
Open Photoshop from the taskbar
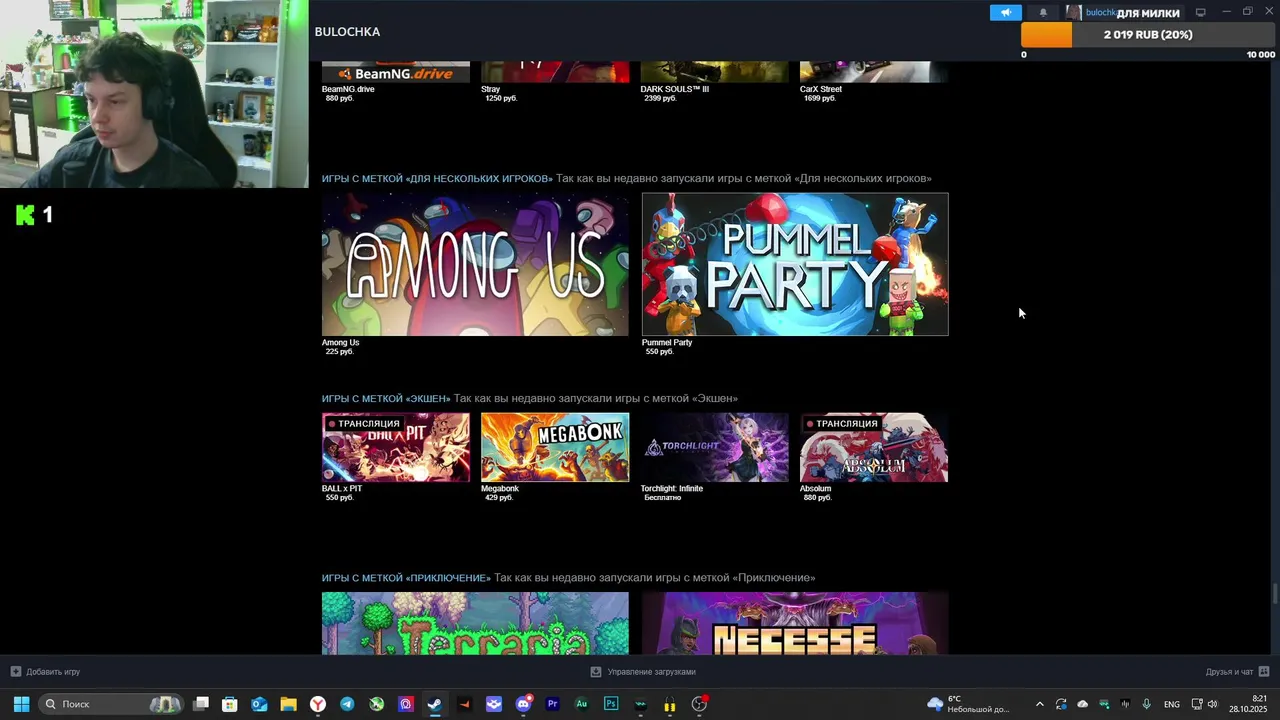[x=611, y=704]
